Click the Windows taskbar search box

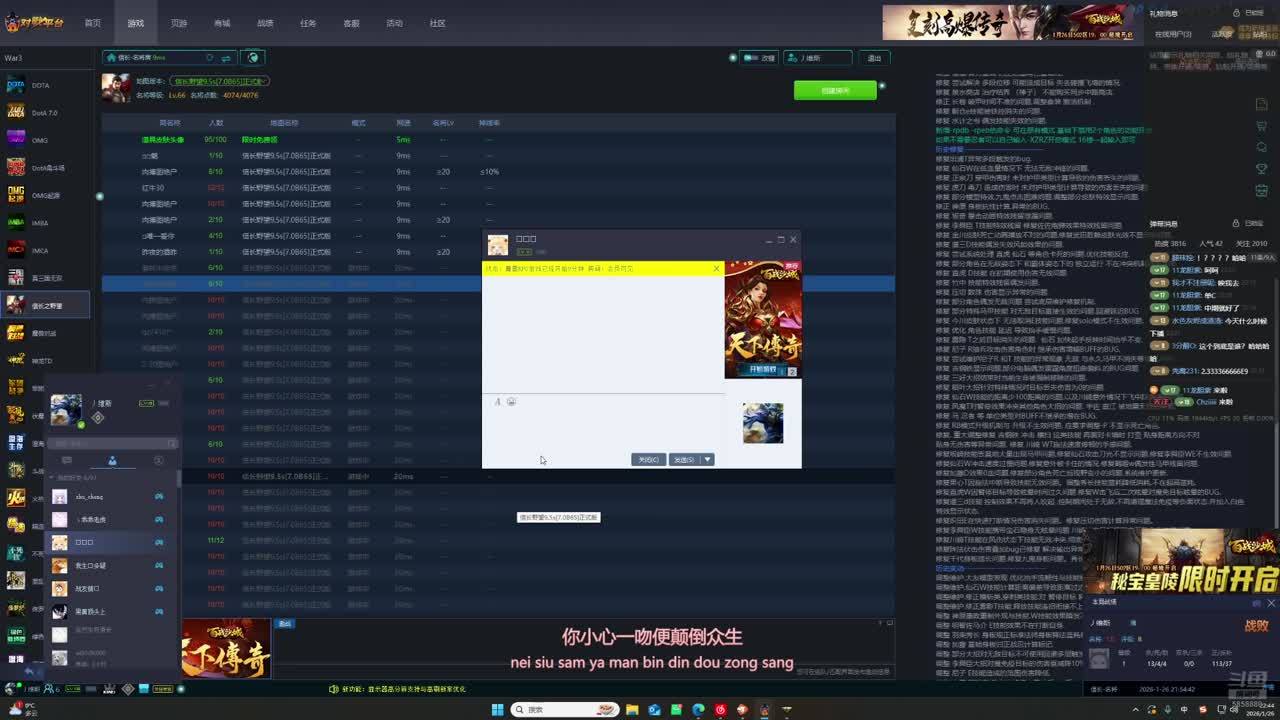565,710
